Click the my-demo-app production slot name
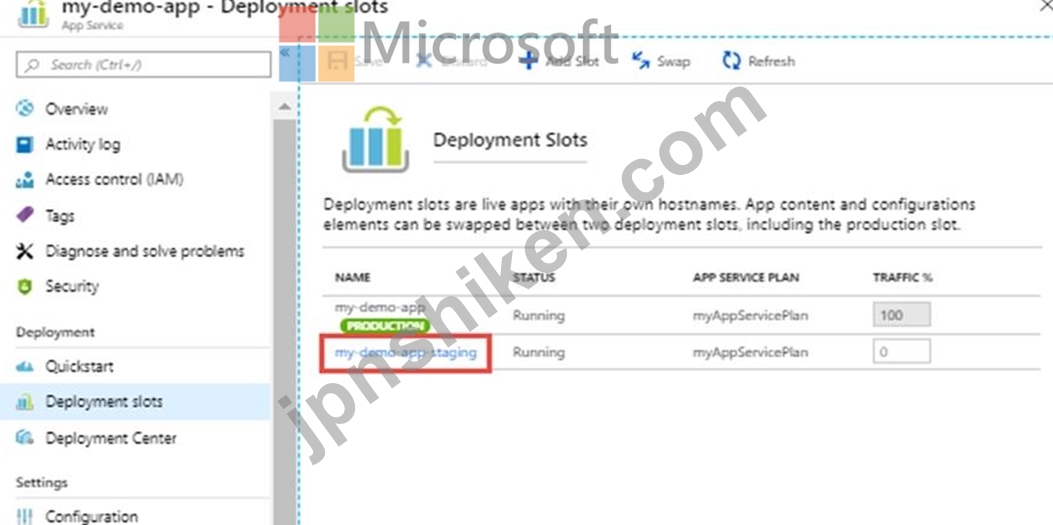The width and height of the screenshot is (1053, 525). pos(380,307)
